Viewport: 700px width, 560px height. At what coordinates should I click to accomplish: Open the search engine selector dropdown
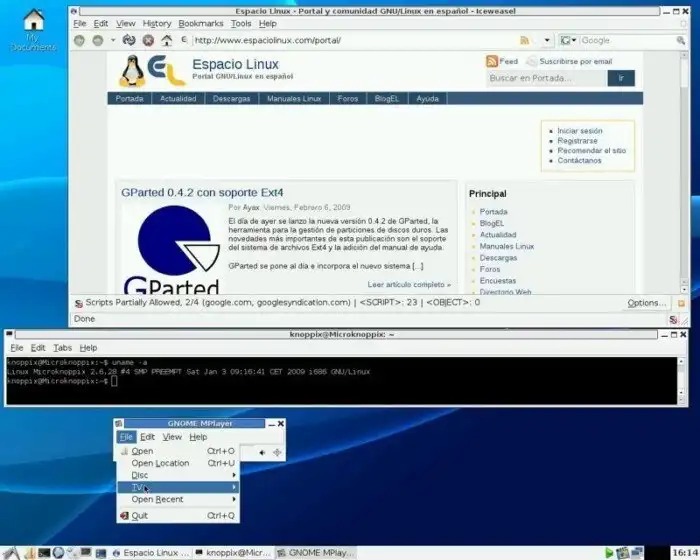(x=569, y=41)
